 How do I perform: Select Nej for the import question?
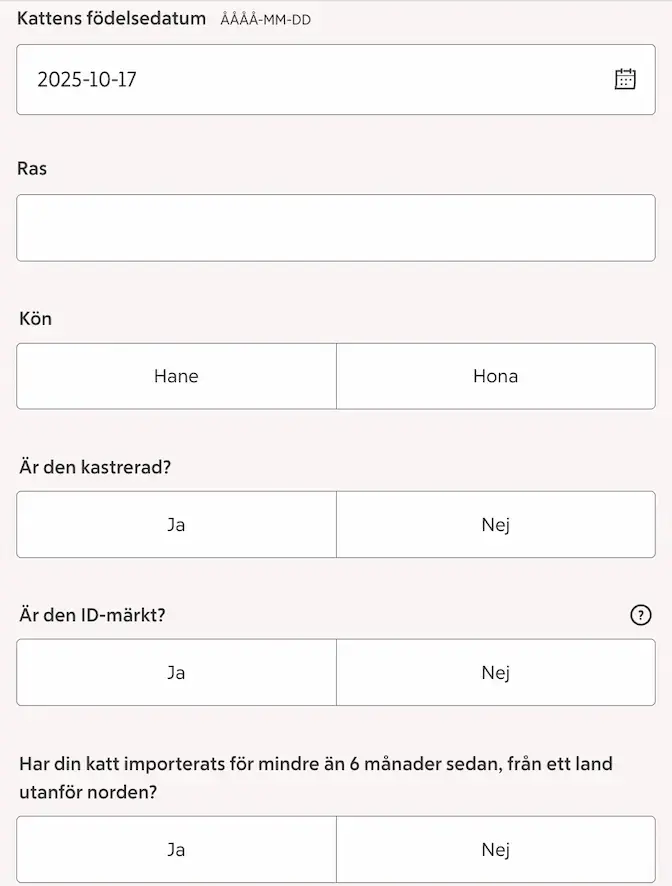(496, 849)
